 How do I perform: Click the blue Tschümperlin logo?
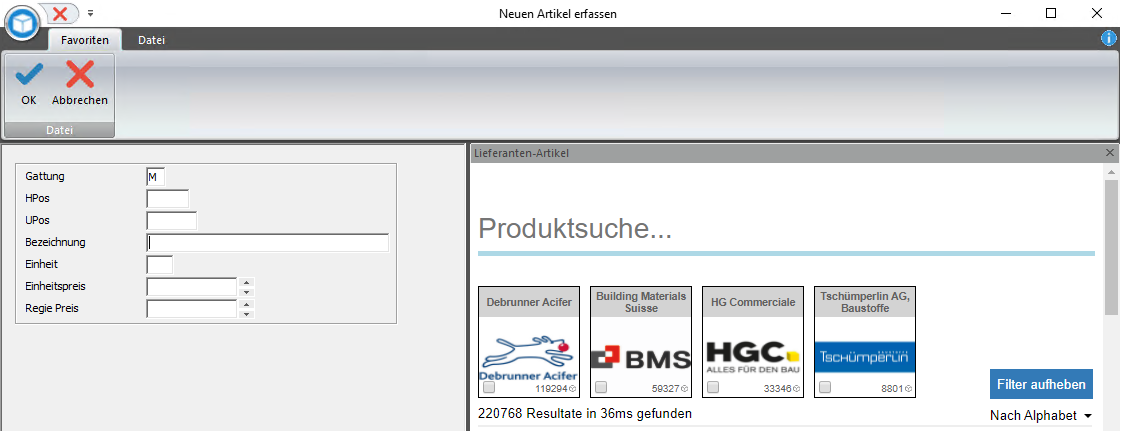point(865,357)
